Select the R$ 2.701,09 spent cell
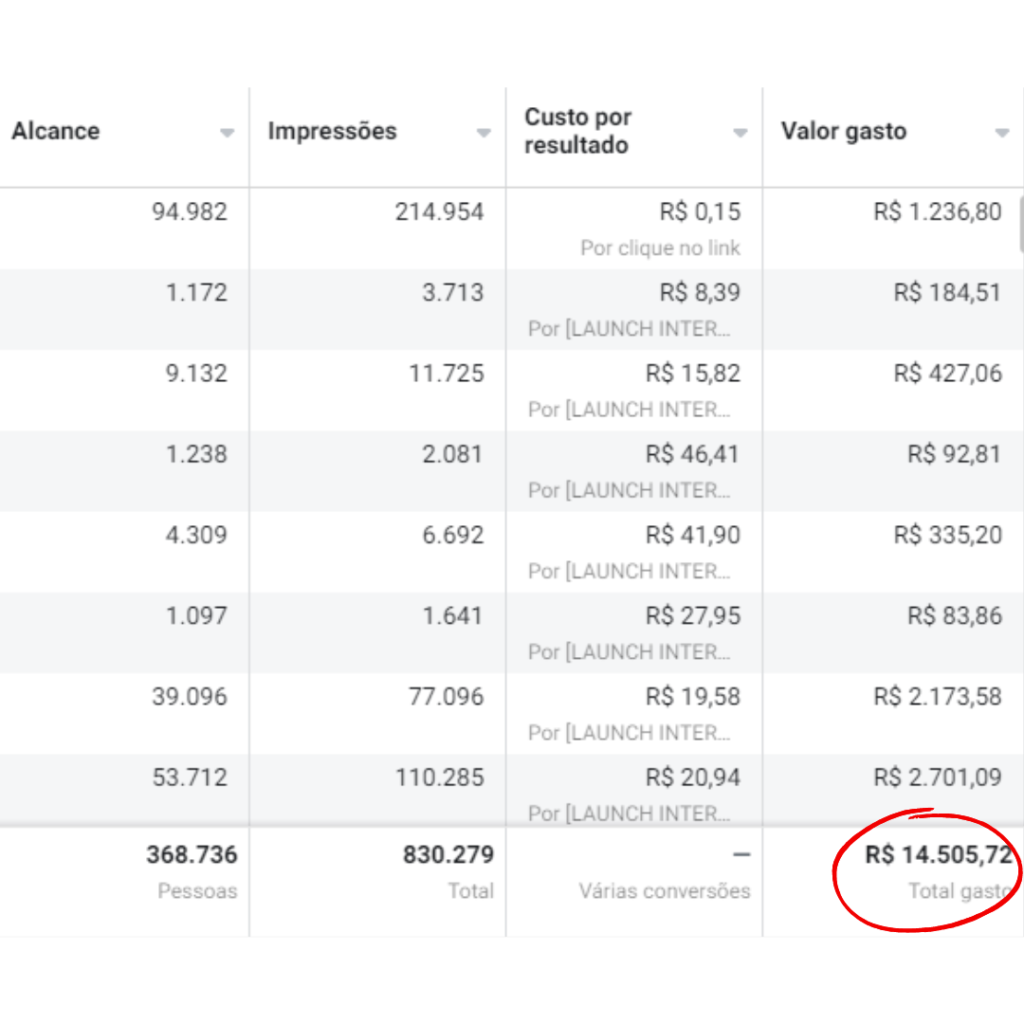 pos(937,777)
